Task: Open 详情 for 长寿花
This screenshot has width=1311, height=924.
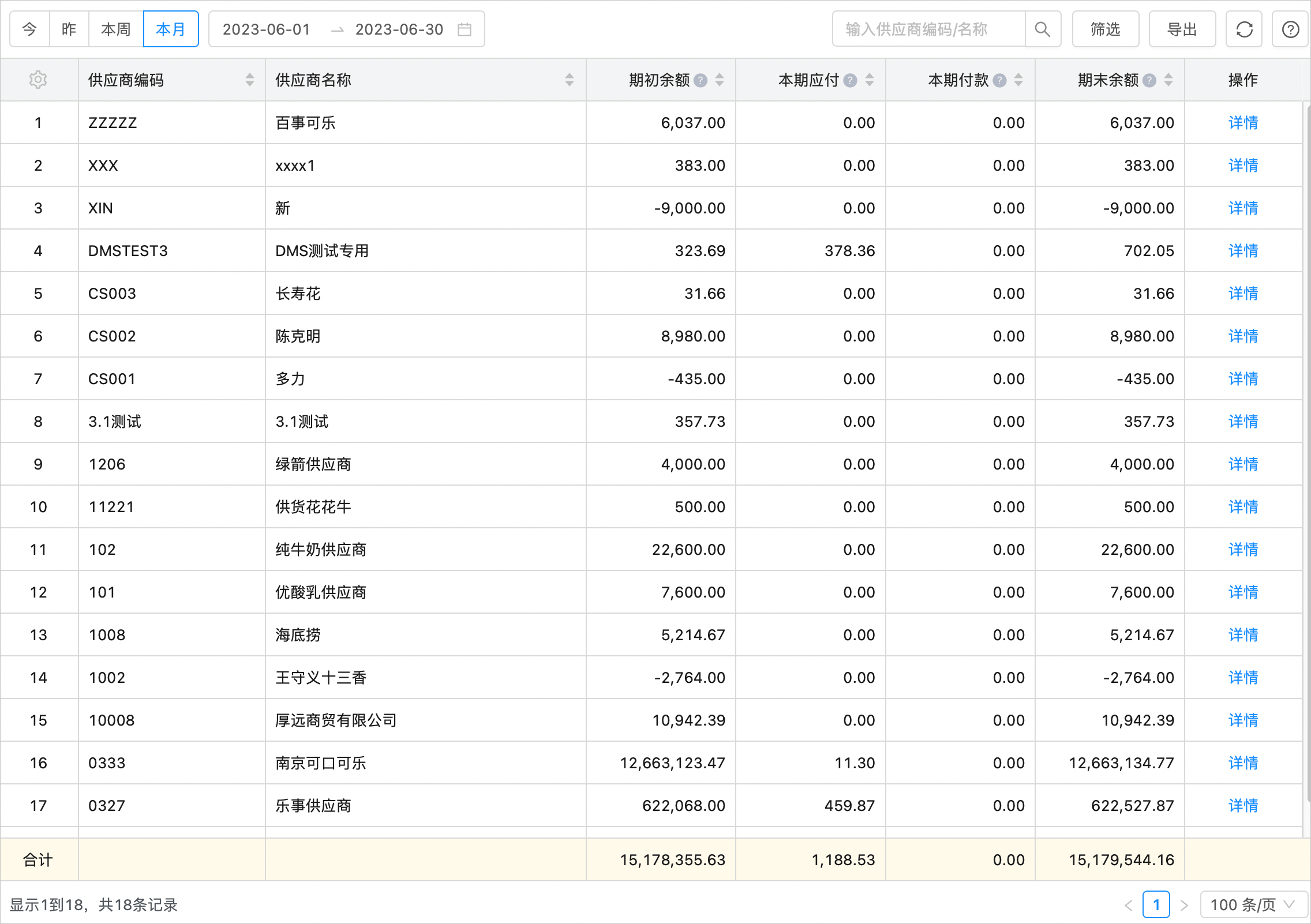Action: click(x=1243, y=294)
